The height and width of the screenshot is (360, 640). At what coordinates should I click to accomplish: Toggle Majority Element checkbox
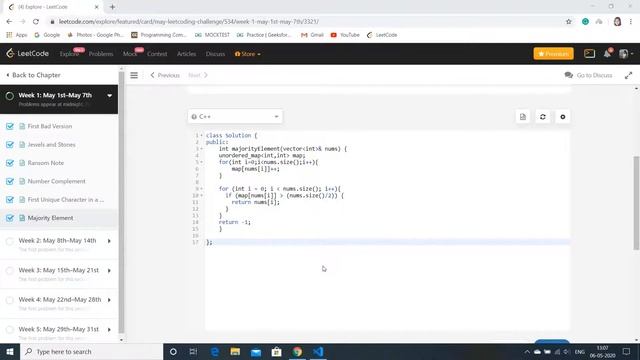[10, 218]
